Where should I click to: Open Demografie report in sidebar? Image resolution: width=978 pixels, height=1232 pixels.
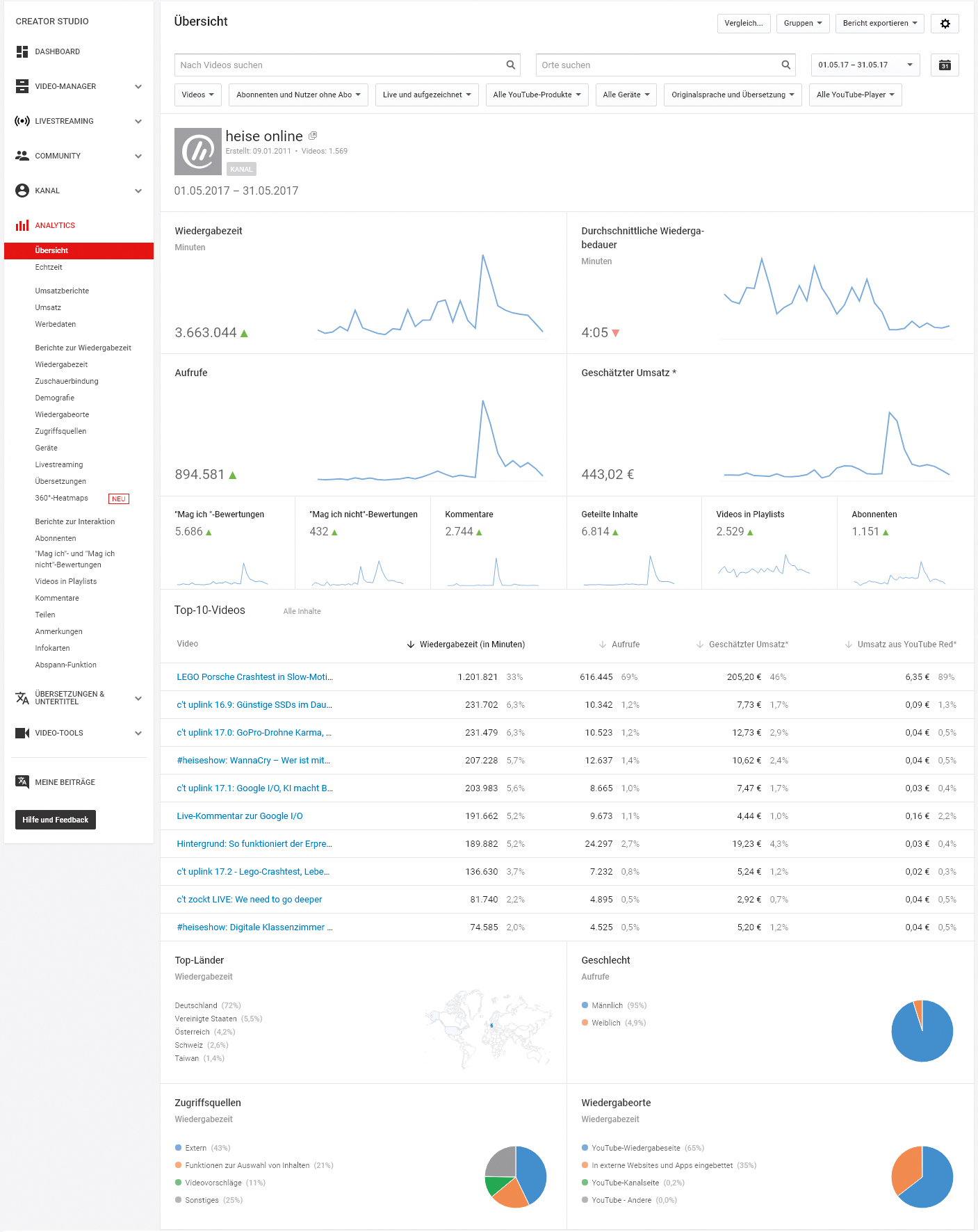[x=54, y=398]
